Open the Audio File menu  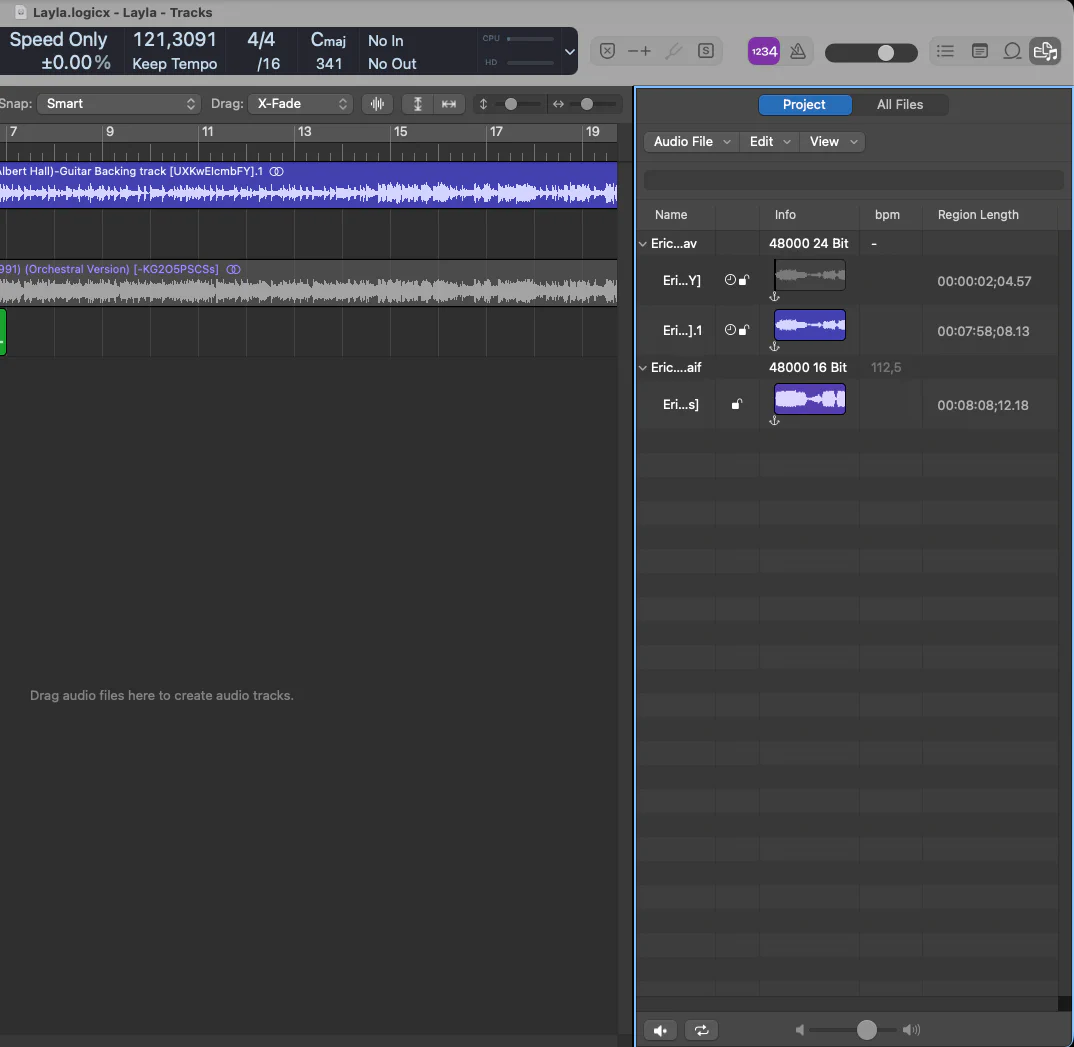[x=692, y=142]
